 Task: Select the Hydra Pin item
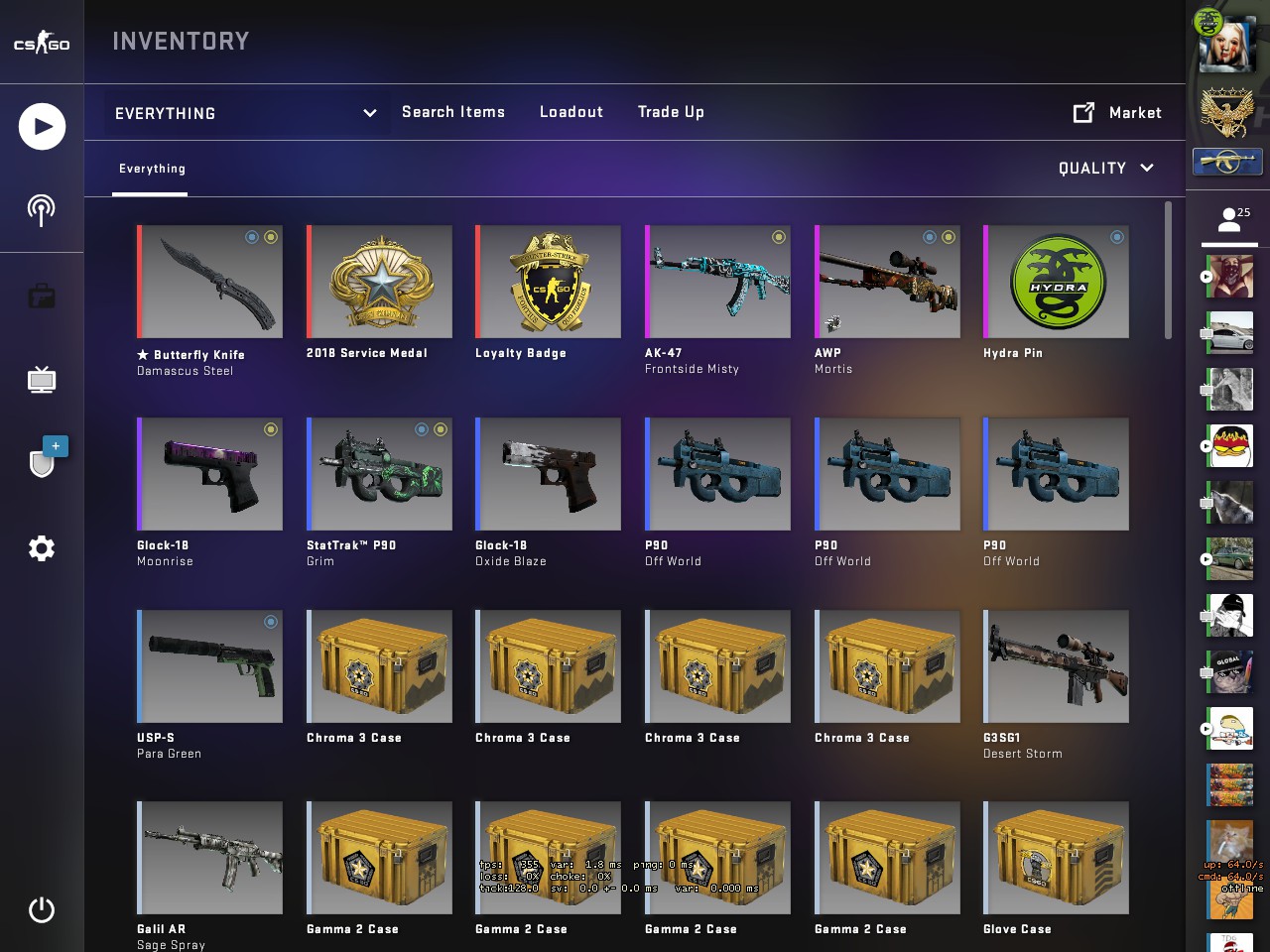[1056, 293]
